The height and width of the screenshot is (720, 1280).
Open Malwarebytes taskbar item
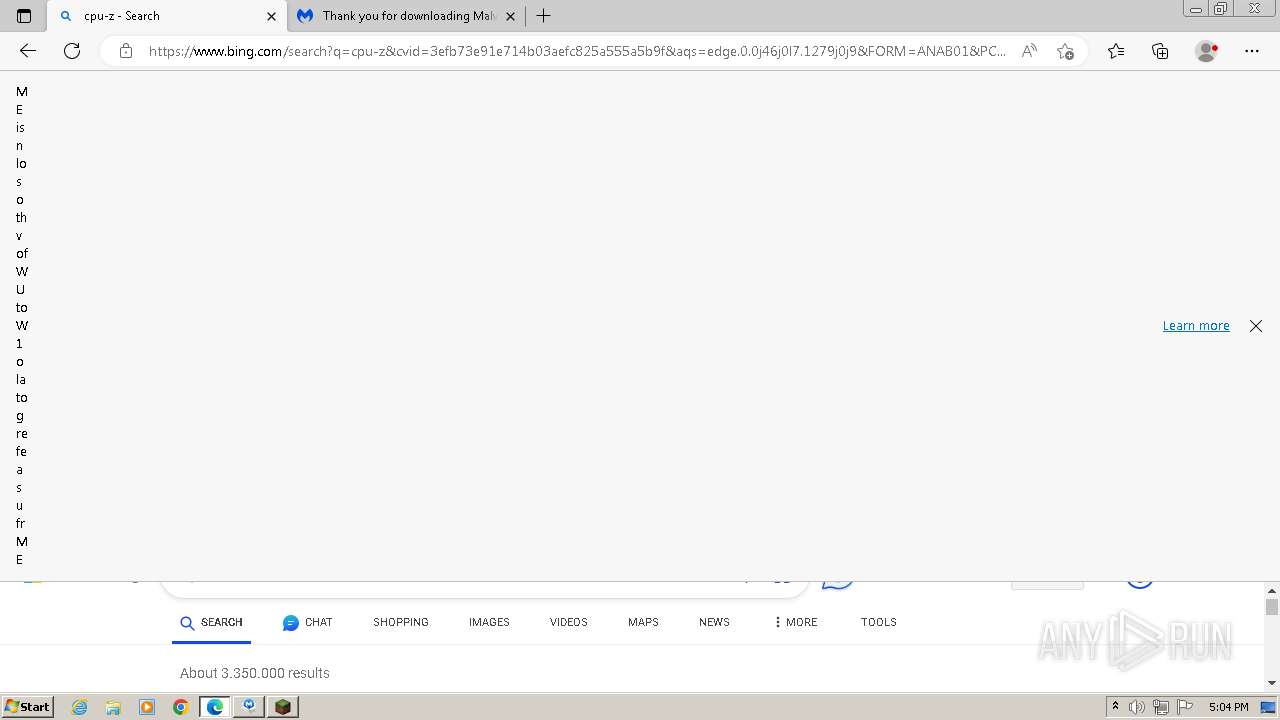click(249, 707)
